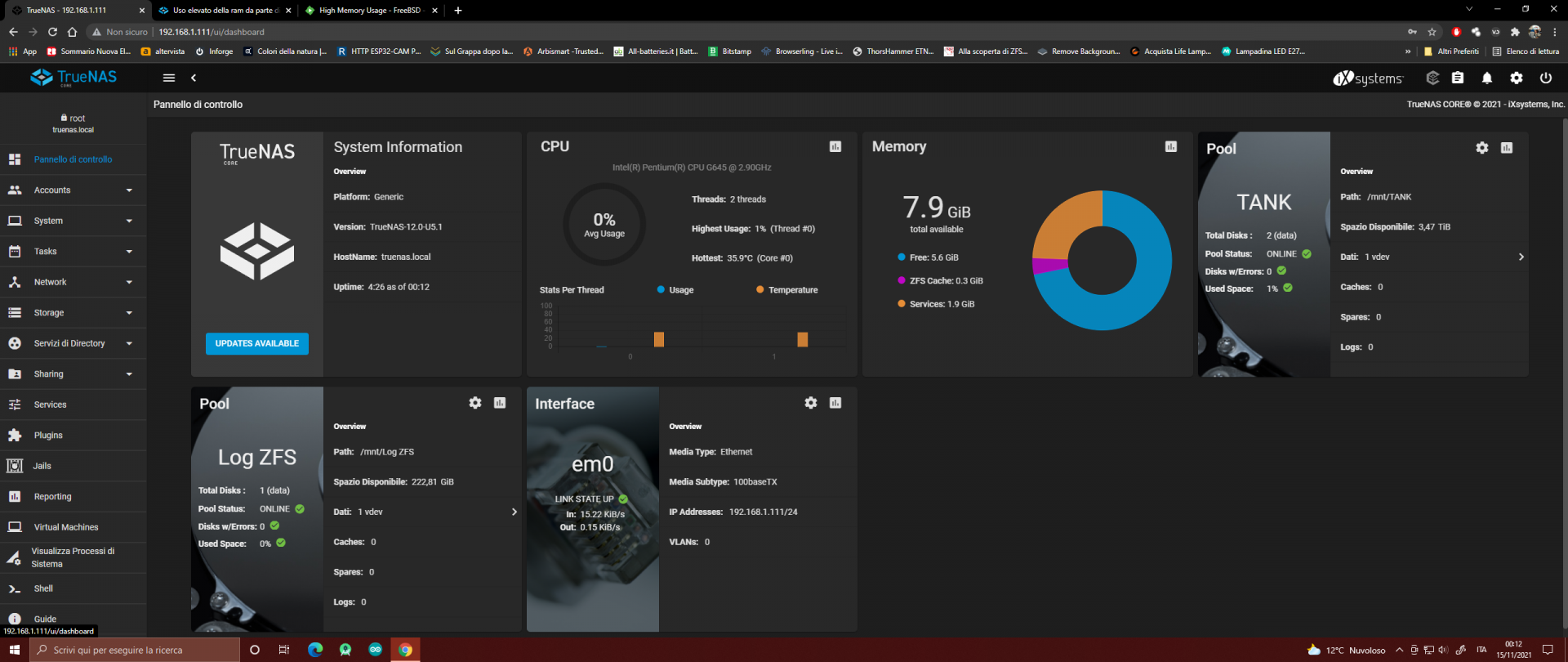Click the UPDATES AVAILABLE button
This screenshot has width=1568, height=662.
click(x=256, y=343)
